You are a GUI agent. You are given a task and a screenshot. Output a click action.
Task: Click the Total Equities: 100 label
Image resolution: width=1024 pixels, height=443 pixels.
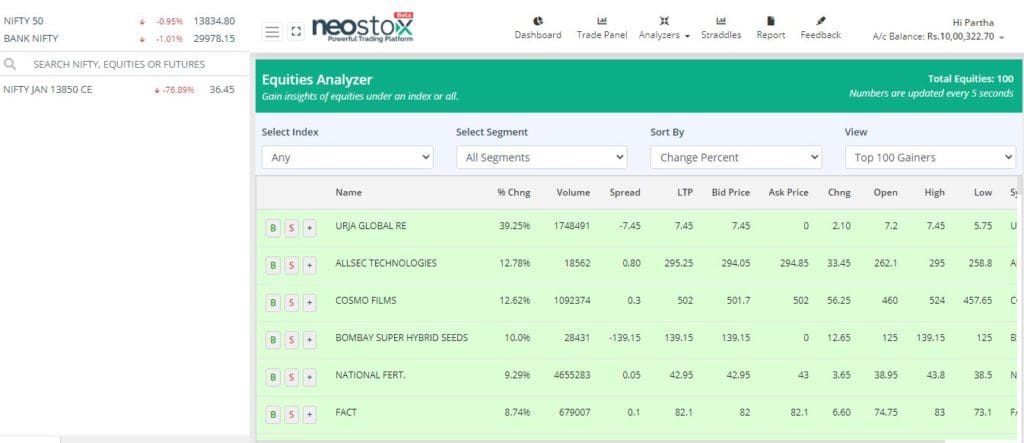pos(970,78)
